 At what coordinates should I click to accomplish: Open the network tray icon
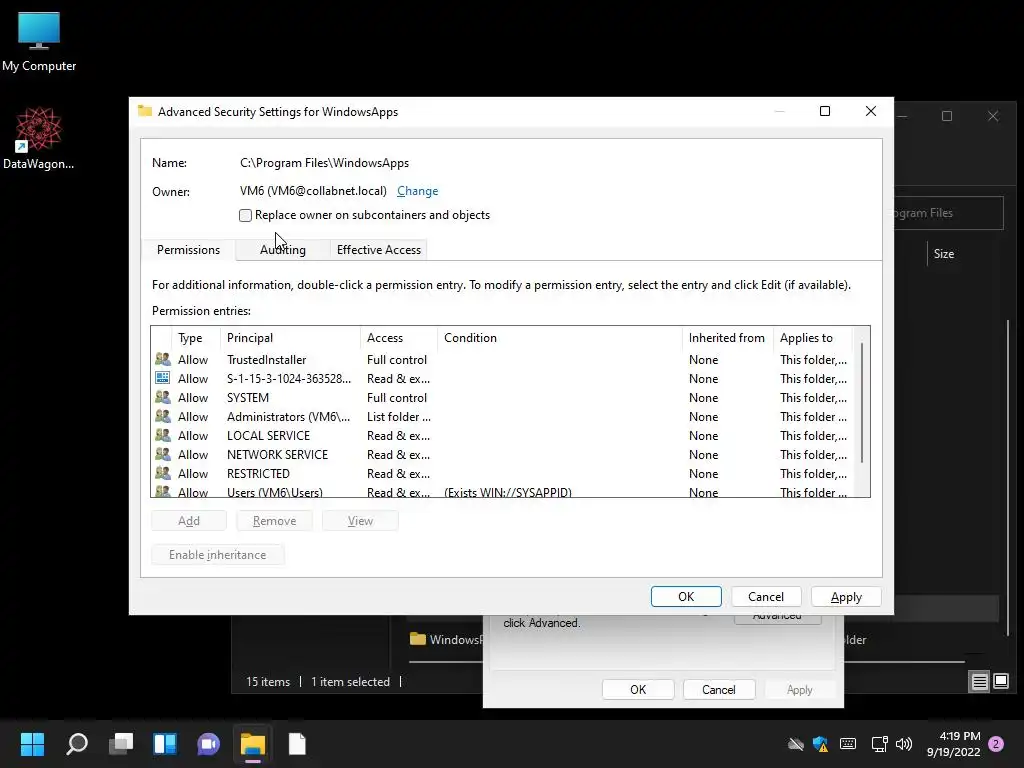[x=879, y=744]
